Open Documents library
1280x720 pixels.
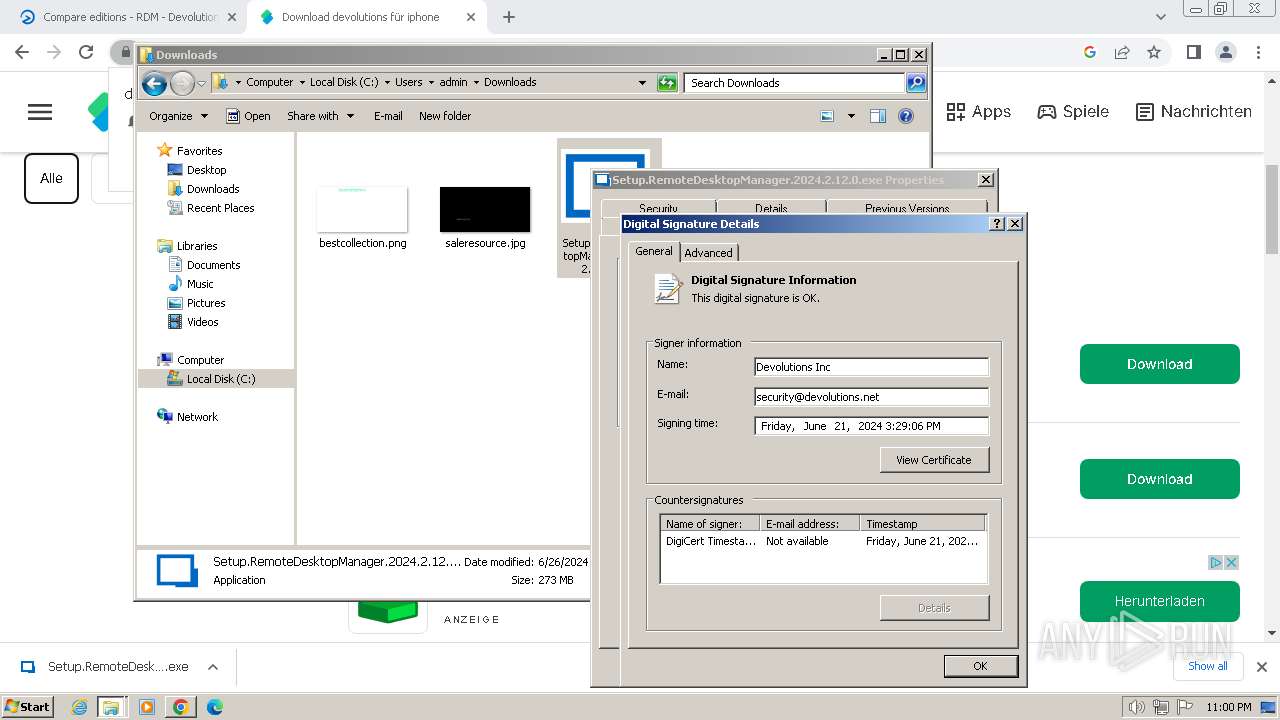tap(213, 265)
